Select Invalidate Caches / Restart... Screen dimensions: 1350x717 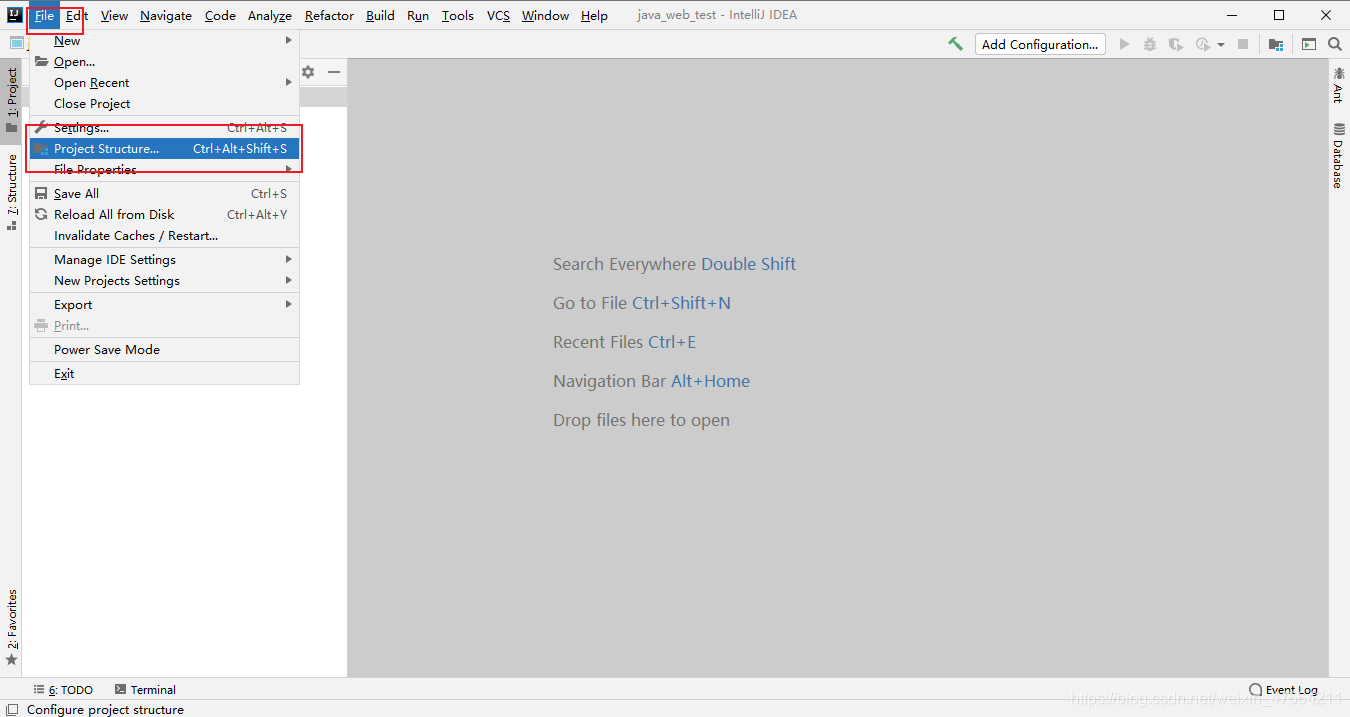point(164,236)
